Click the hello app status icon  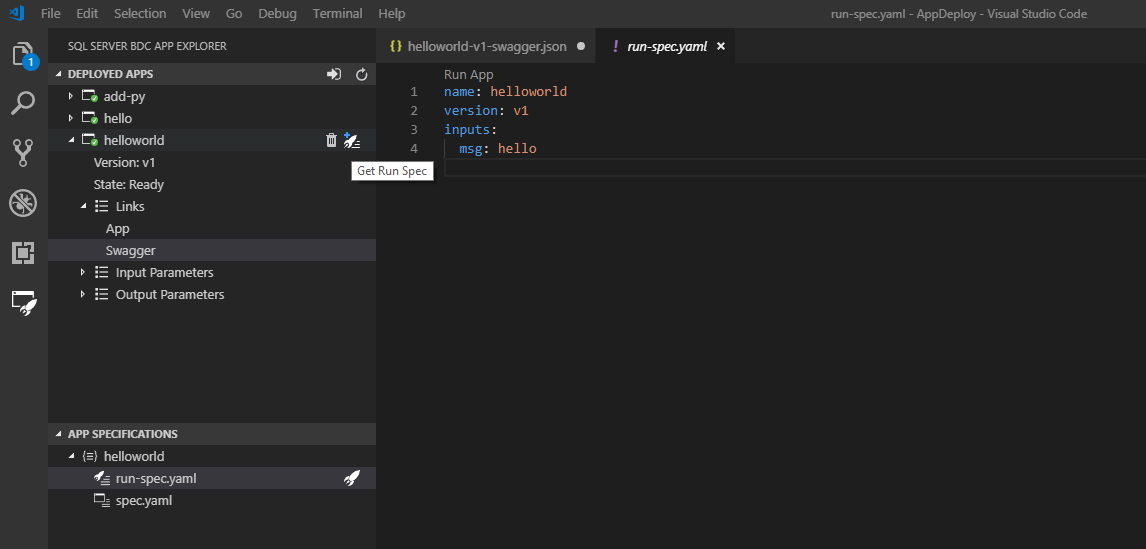90,118
